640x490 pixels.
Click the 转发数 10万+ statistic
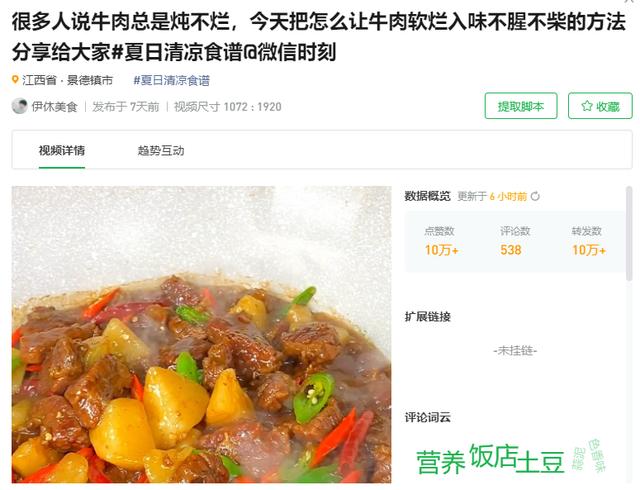click(x=588, y=241)
